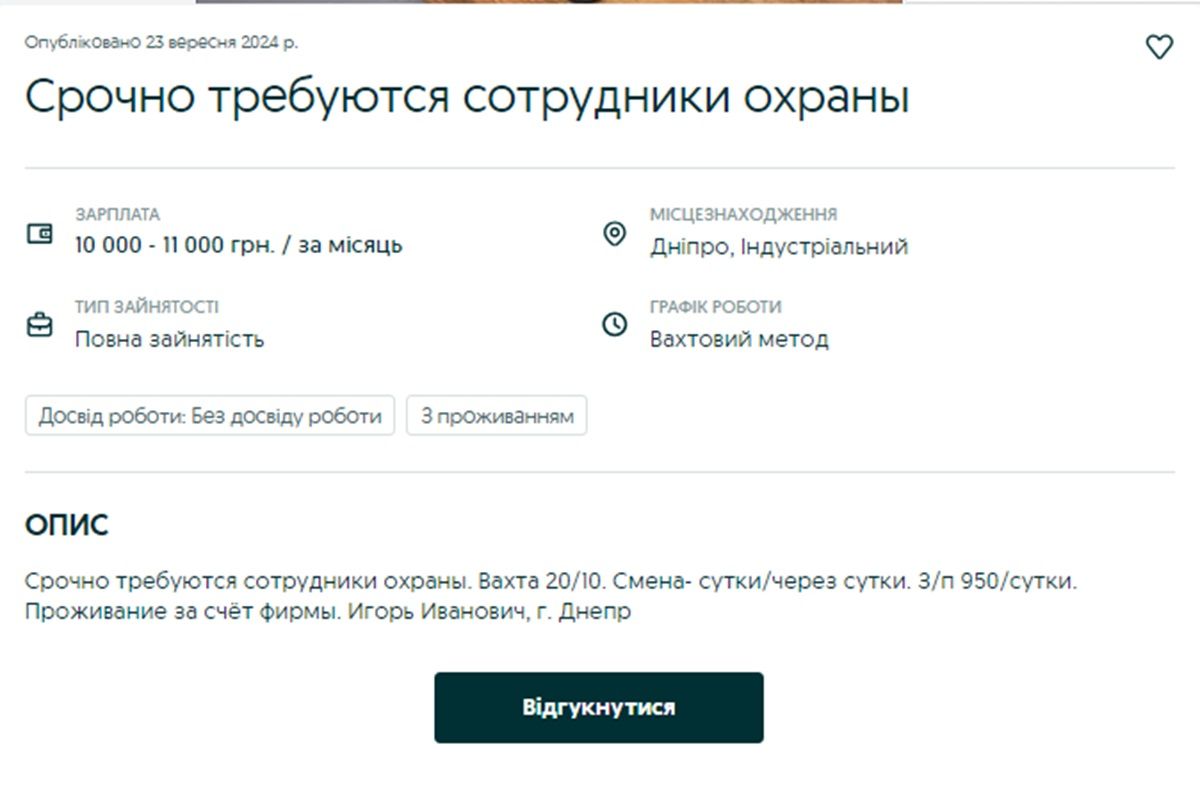Viewport: 1200px width, 802px height.
Task: Click the 'Срочно требуются сотрудники охраны' title
Action: tap(467, 98)
